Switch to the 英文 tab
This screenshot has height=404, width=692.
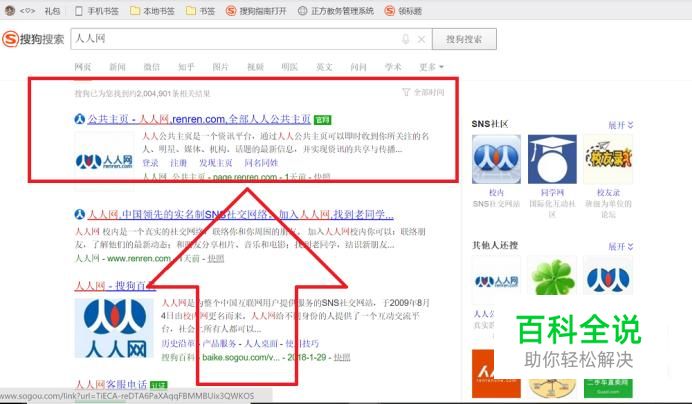(324, 67)
